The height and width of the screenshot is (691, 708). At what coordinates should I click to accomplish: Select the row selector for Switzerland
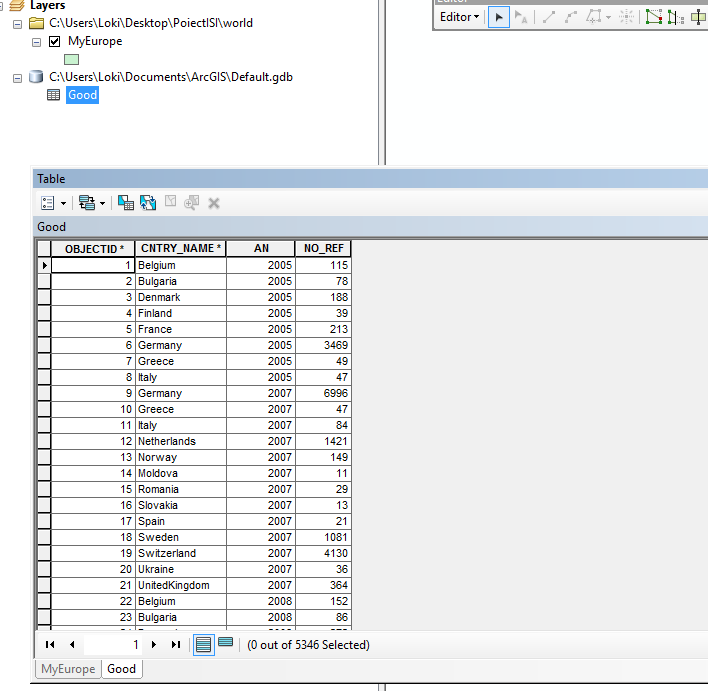pos(44,553)
